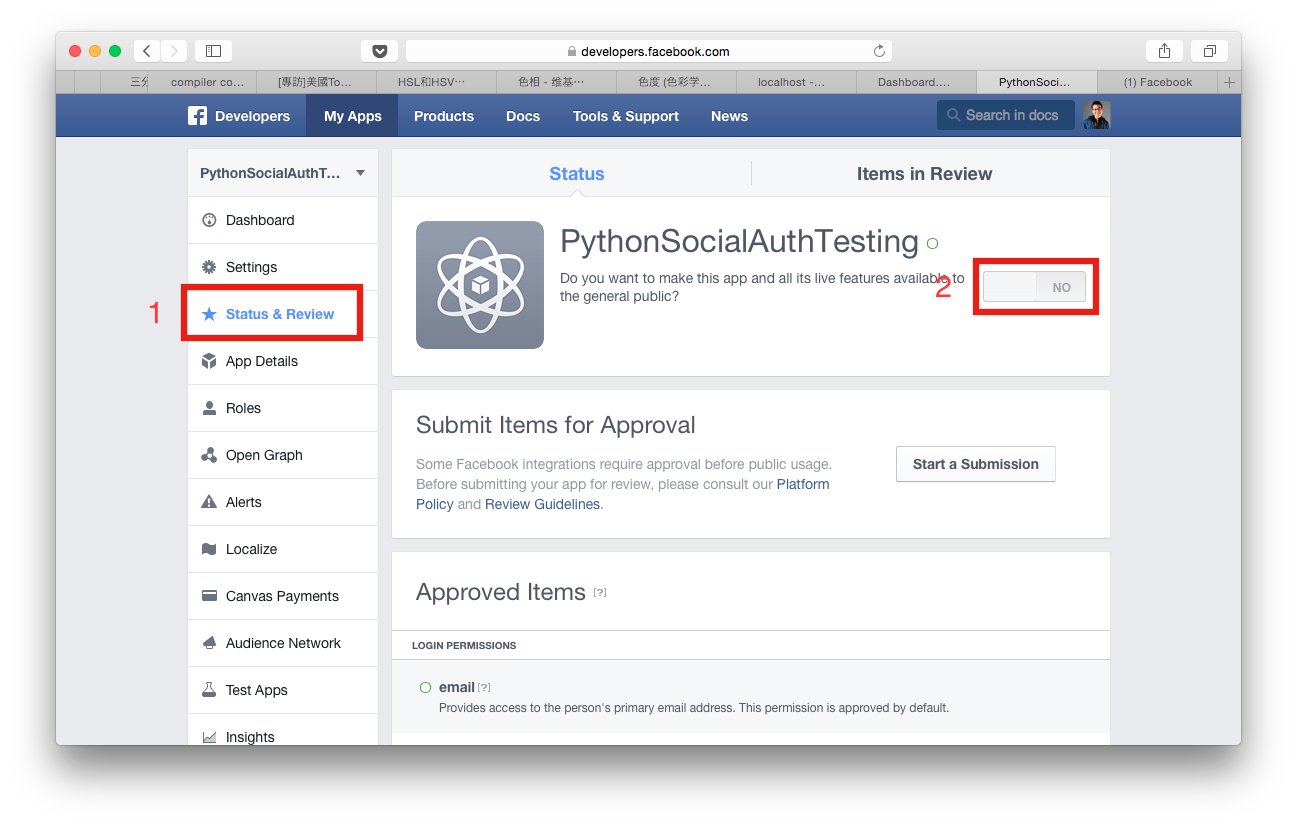Click the PythonSocialAuthTesting app title

click(x=739, y=241)
